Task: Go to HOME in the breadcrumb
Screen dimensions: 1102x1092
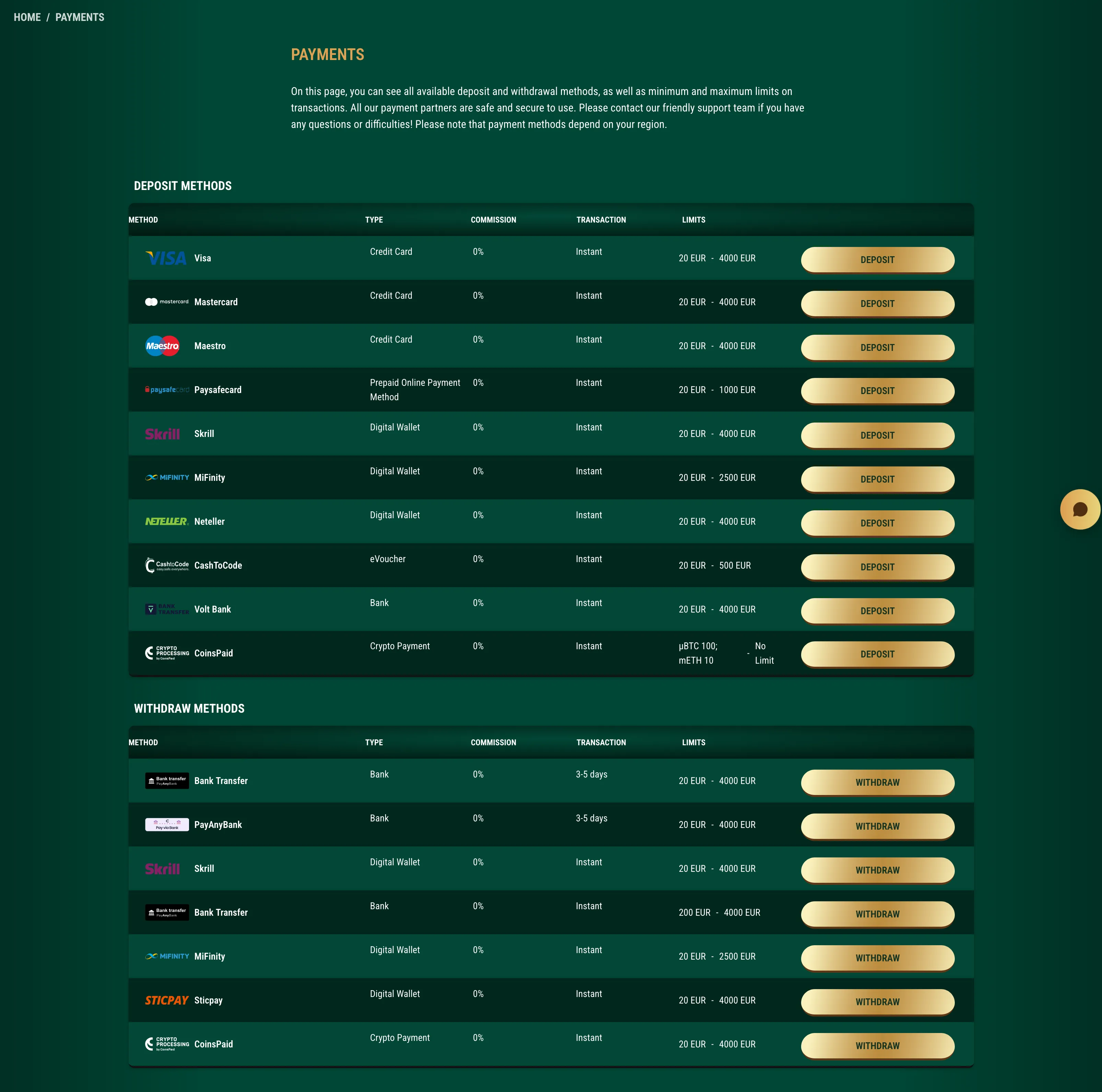Action: pos(27,17)
